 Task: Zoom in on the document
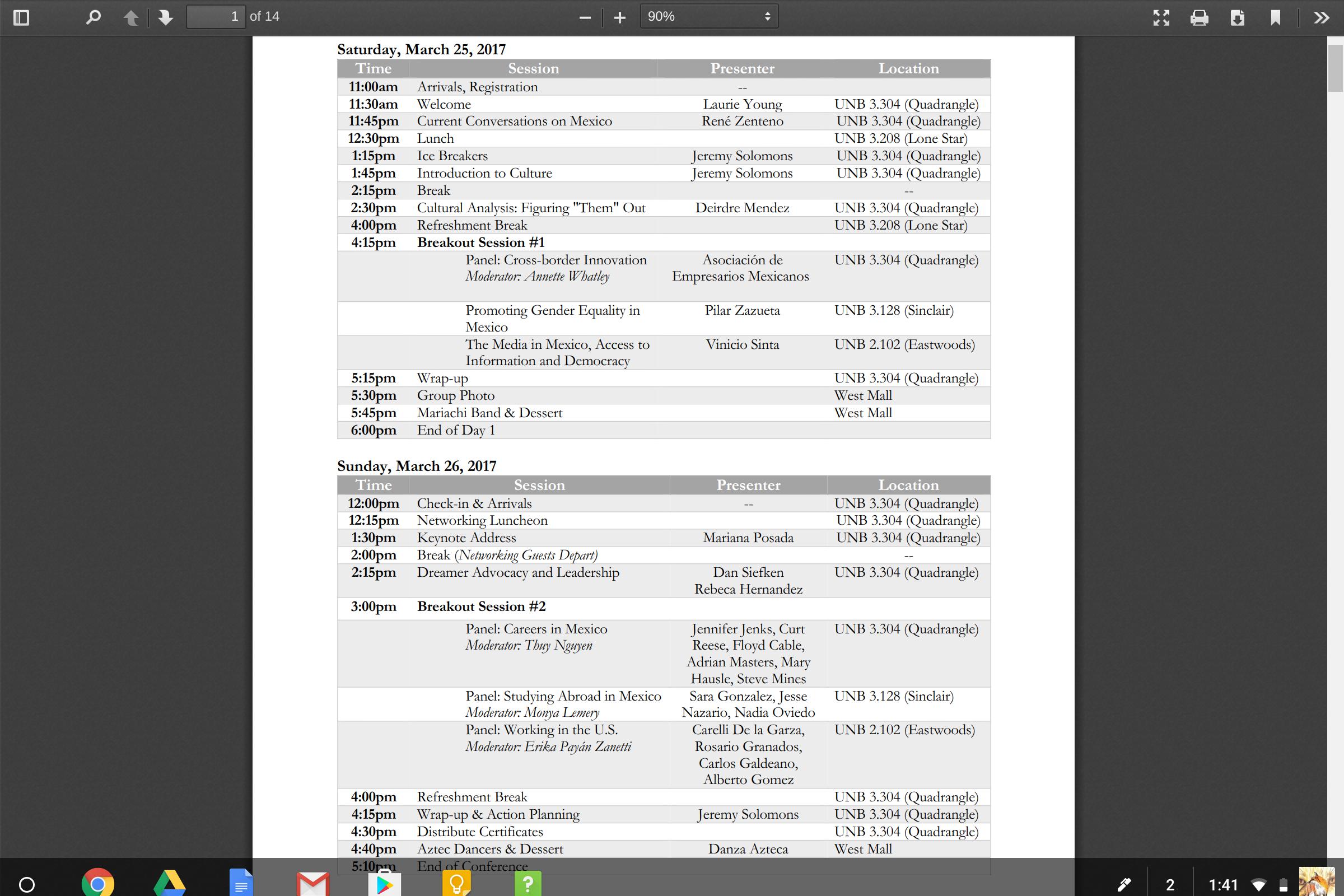619,16
